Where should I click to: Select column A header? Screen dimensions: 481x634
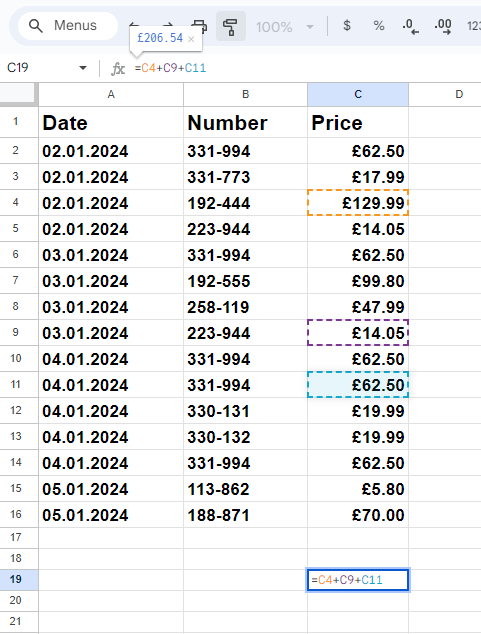coord(111,94)
